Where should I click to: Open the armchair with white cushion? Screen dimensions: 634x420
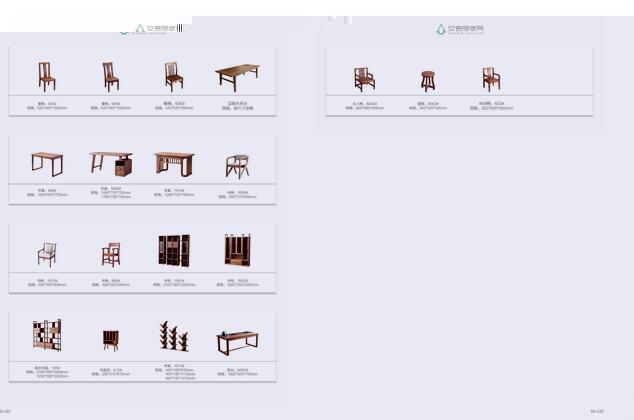(x=47, y=253)
